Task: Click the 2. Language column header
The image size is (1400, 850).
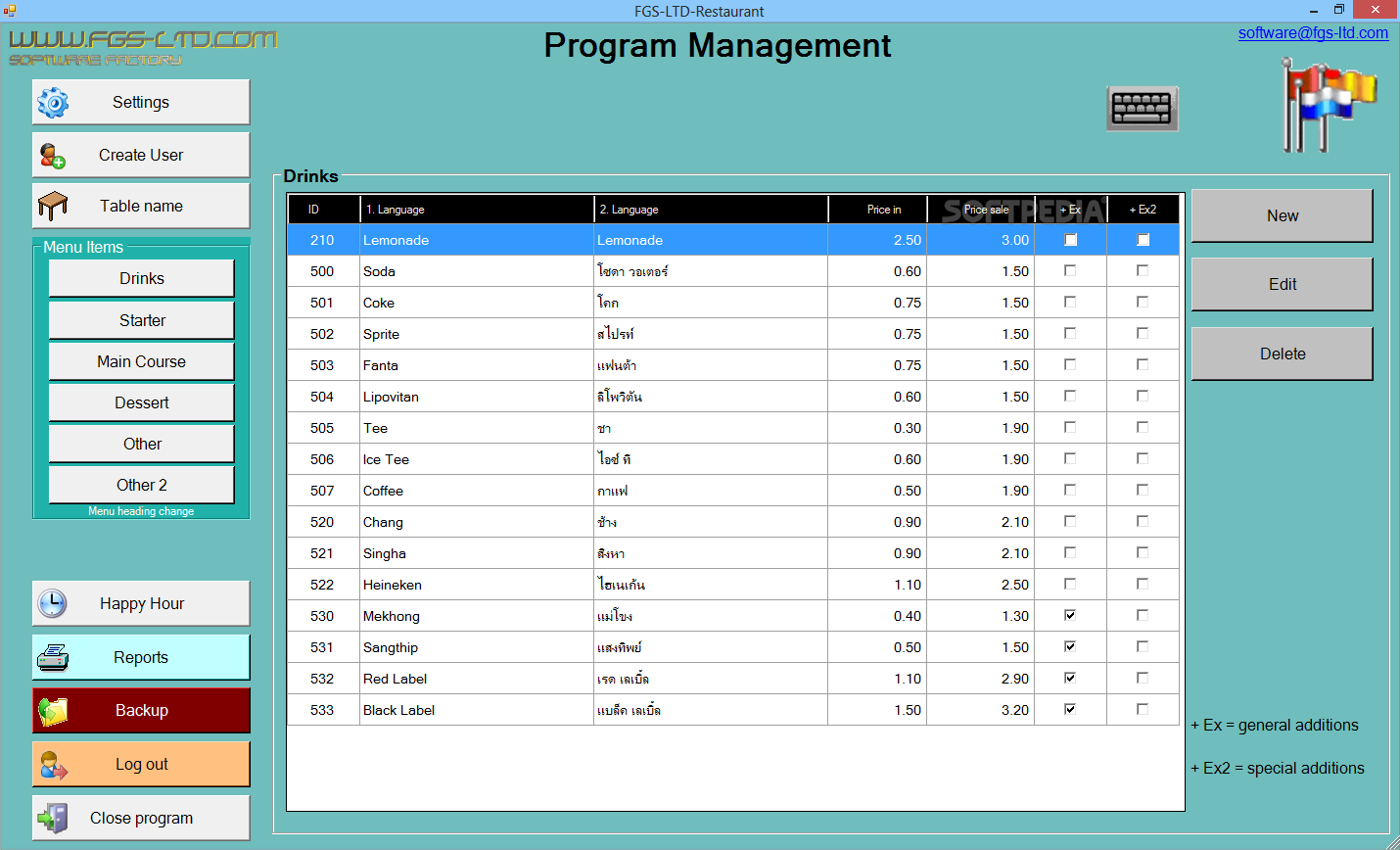Action: 711,210
